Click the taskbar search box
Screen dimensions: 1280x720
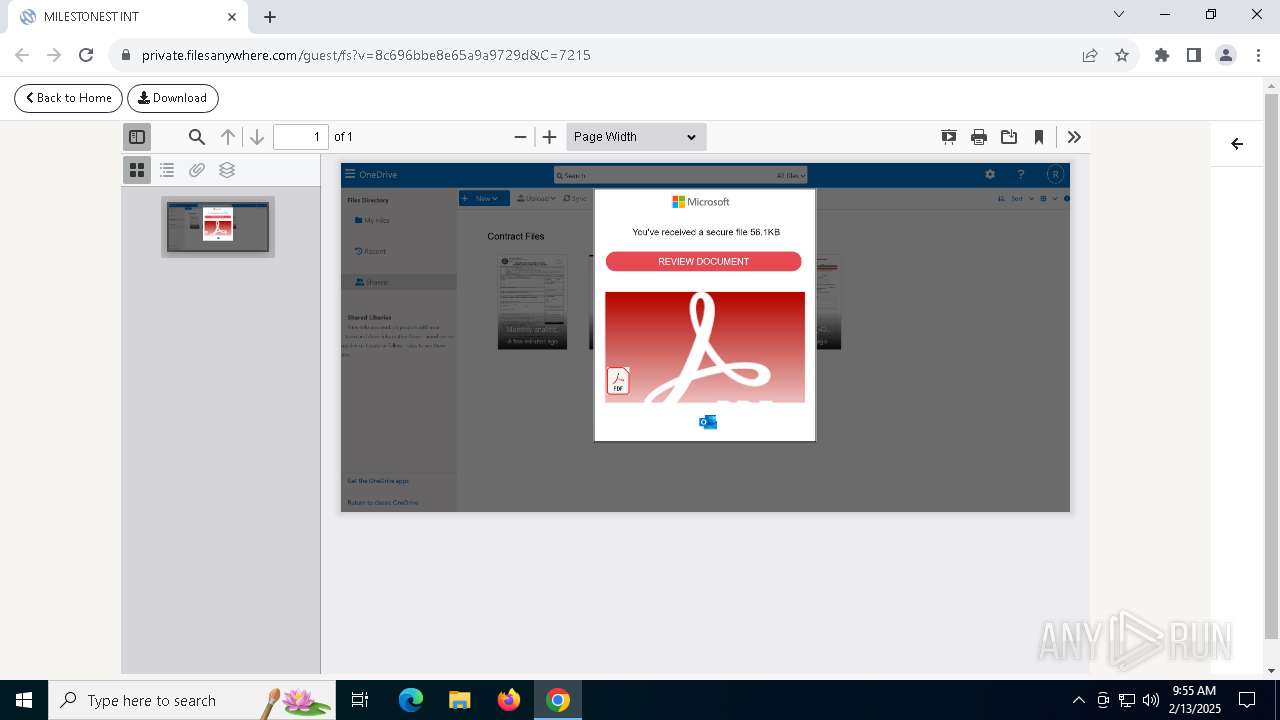click(192, 700)
